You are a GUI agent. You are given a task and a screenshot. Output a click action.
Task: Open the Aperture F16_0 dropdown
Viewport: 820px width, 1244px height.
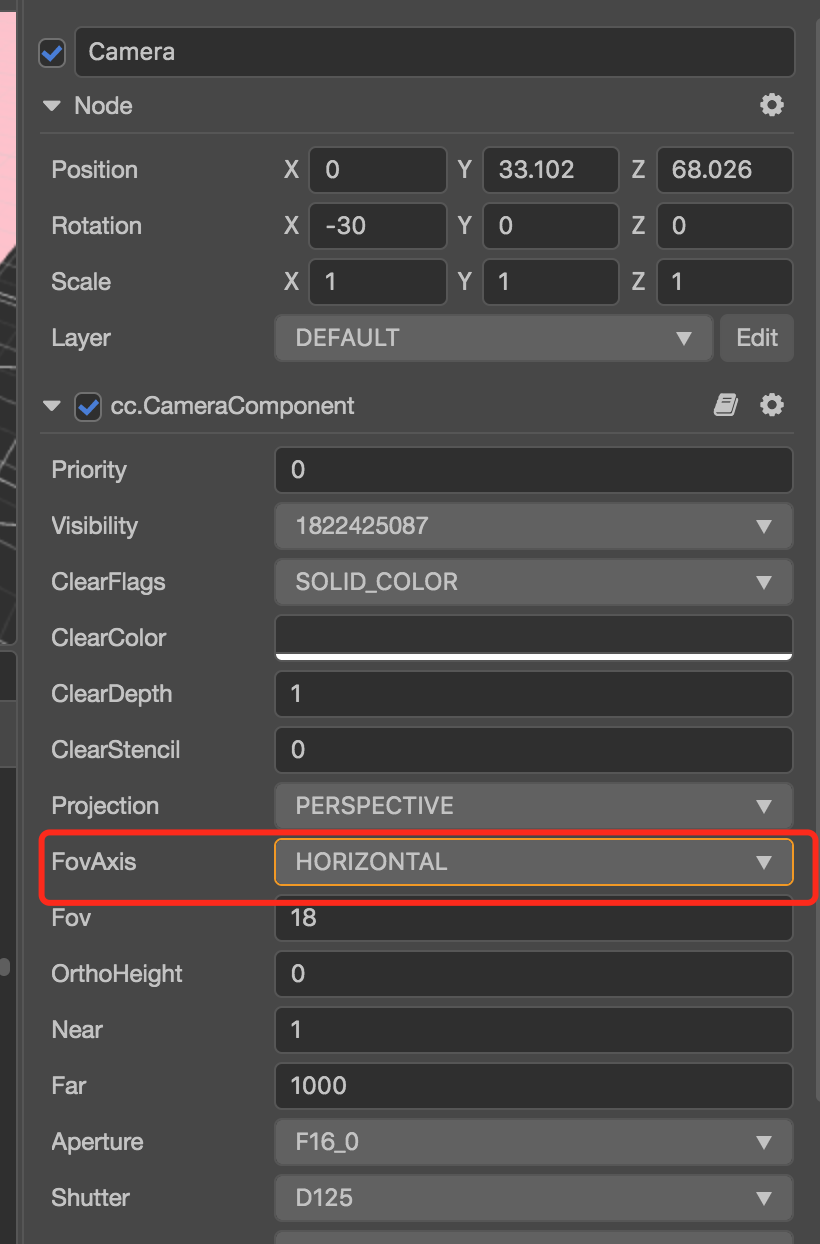(533, 1142)
